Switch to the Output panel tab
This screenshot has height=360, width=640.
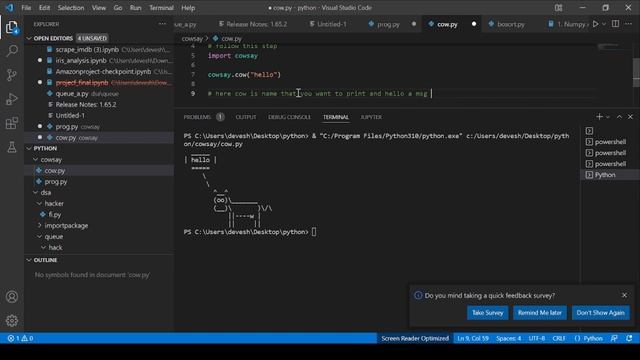coord(246,117)
